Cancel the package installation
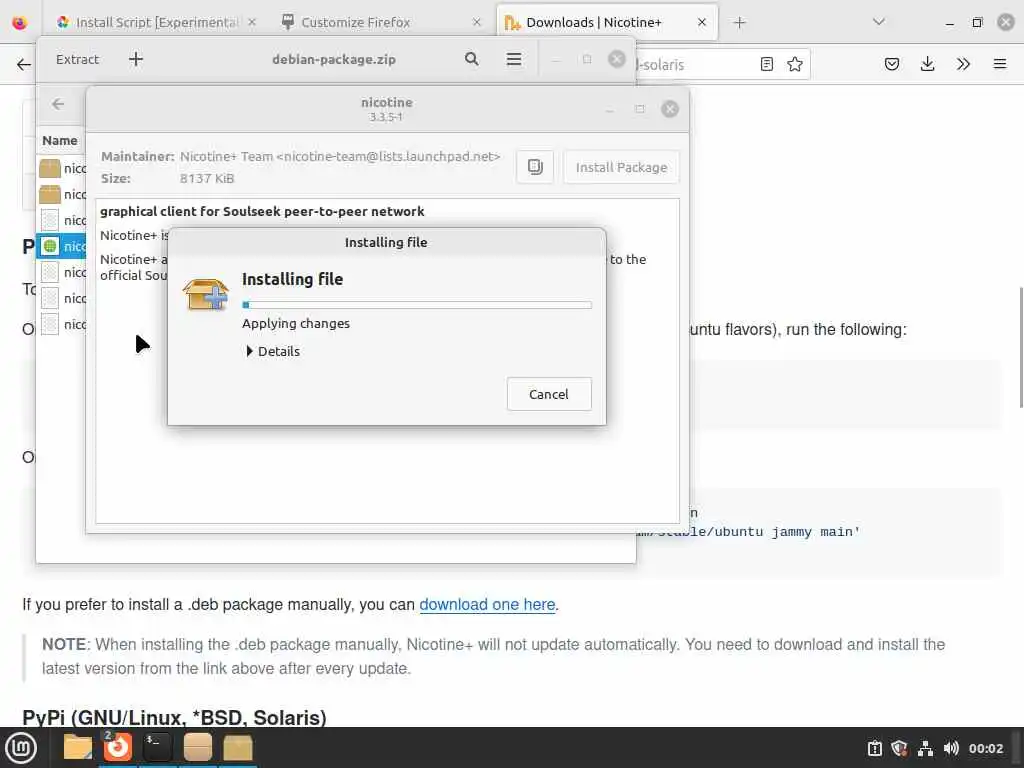 coord(549,394)
